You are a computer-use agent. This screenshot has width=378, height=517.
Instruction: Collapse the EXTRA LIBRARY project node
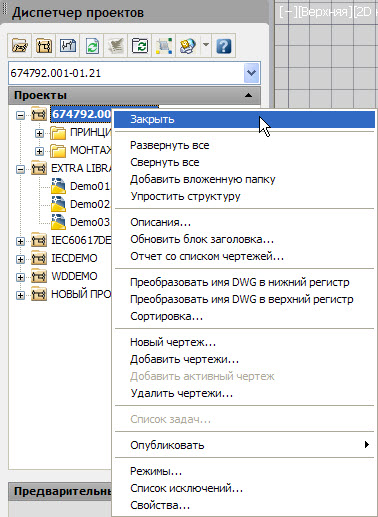(20, 169)
